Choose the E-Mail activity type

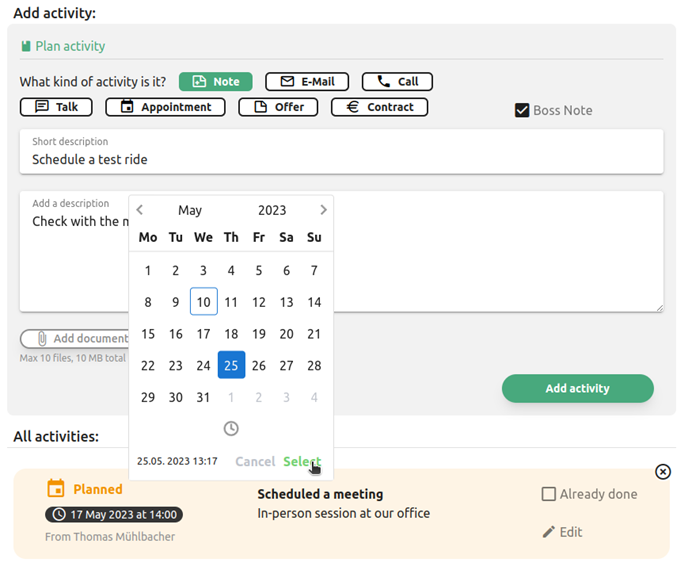307,82
